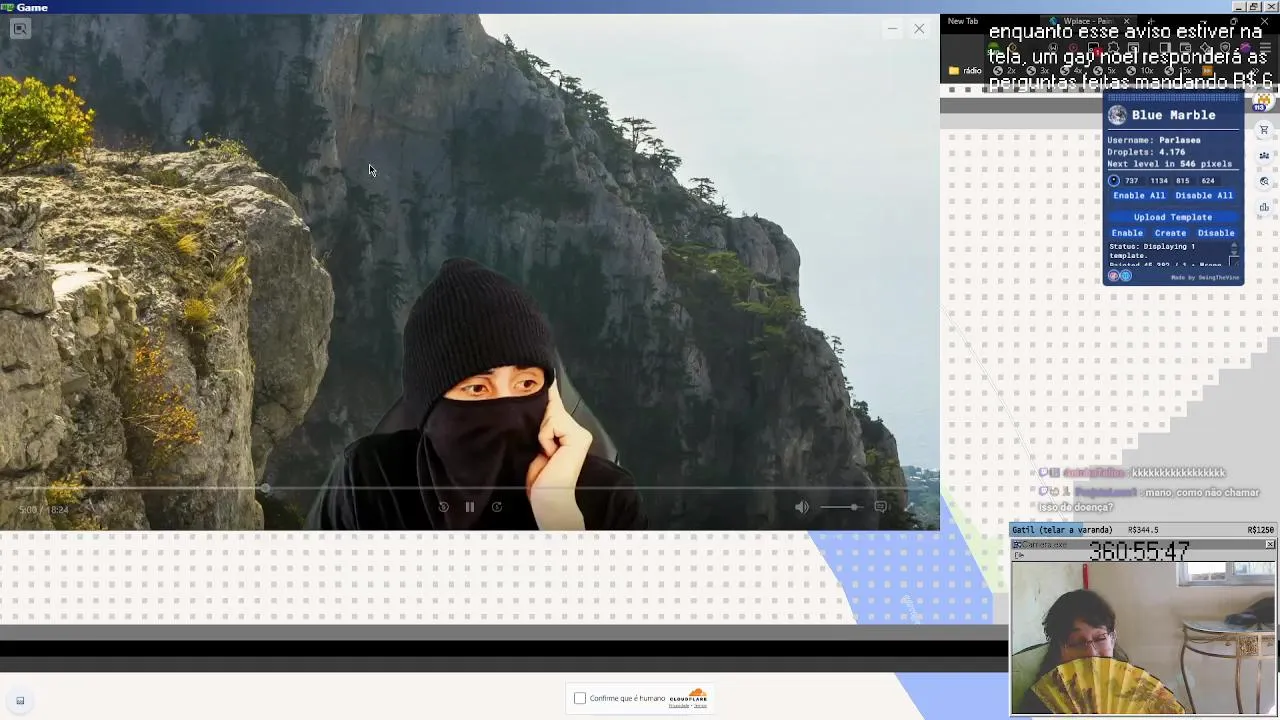Click the 10x bookmark
The width and height of the screenshot is (1280, 720).
[x=1139, y=71]
